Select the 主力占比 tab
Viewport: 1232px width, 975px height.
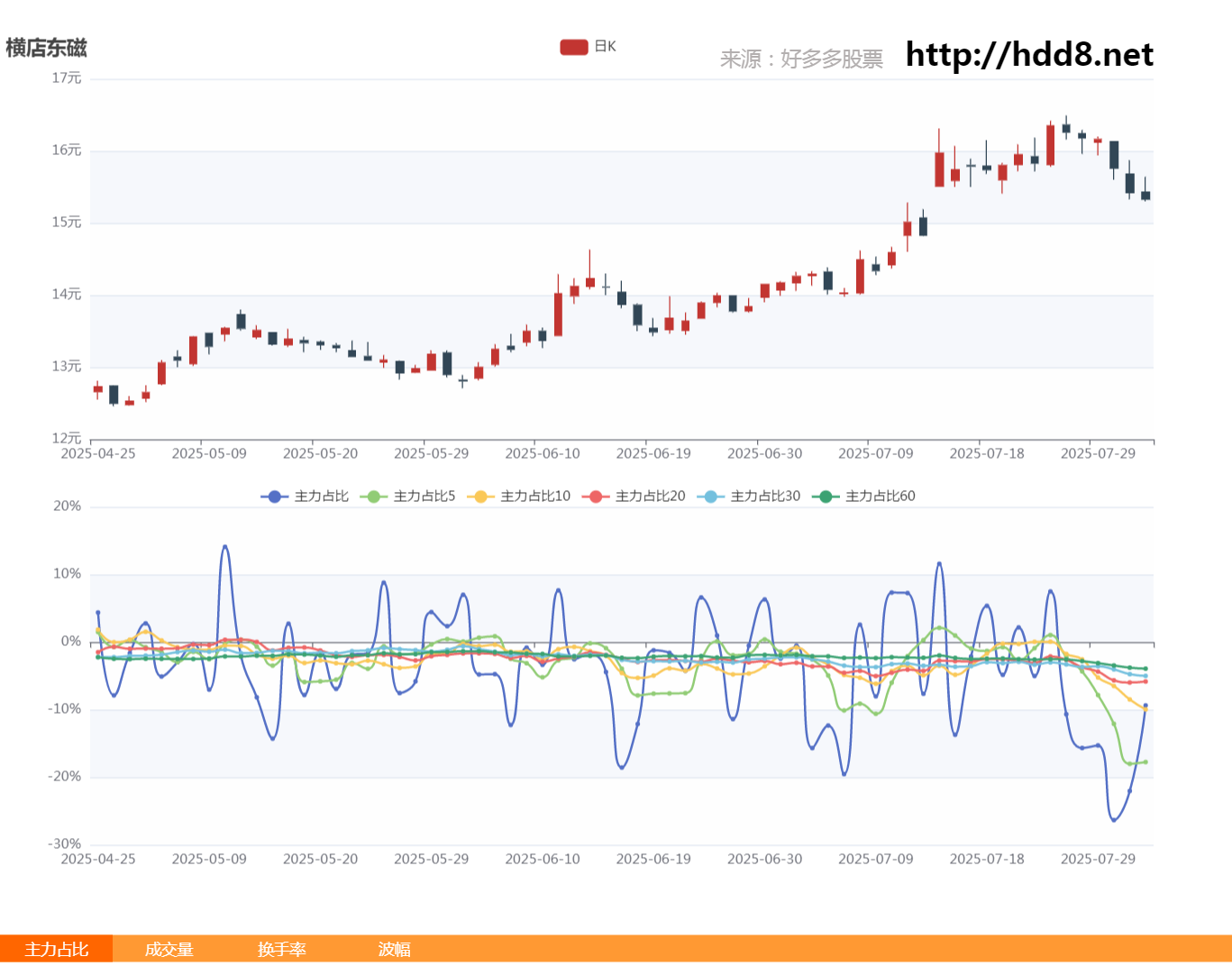pos(56,950)
